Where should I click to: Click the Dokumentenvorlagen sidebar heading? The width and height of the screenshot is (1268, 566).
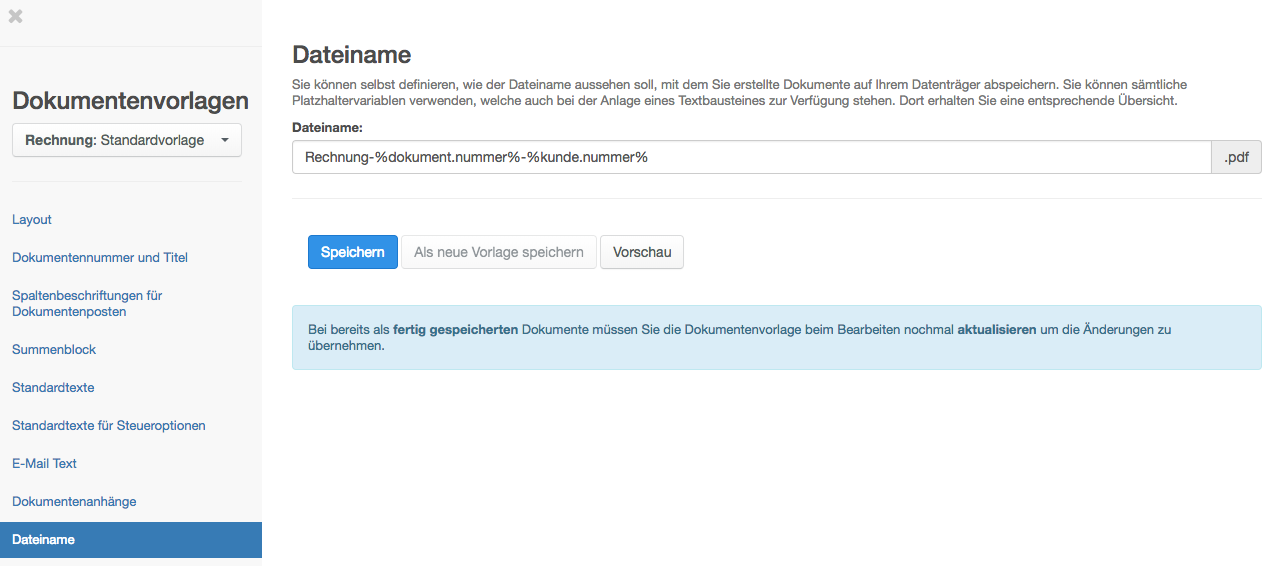(x=130, y=101)
